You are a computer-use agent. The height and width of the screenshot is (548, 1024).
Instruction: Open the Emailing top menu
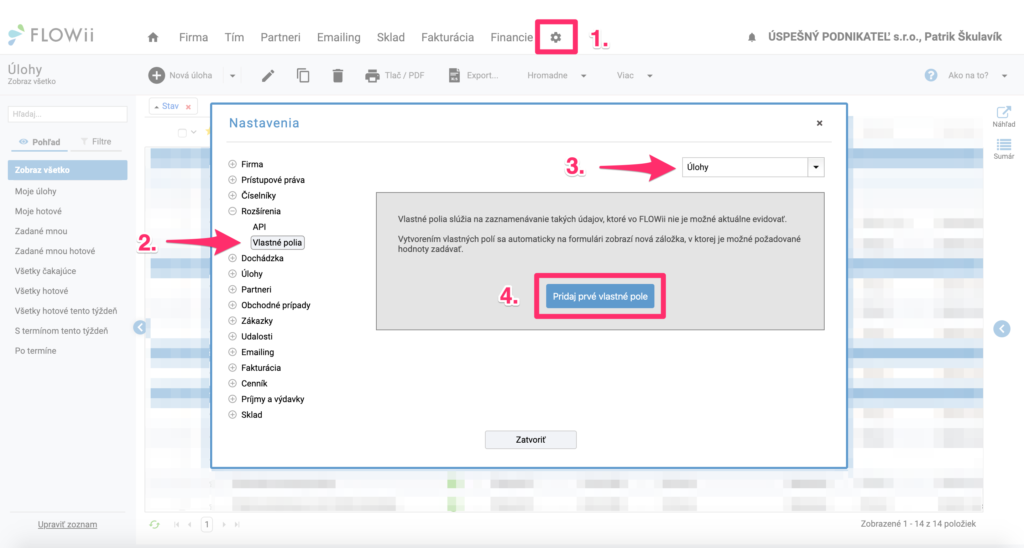tap(338, 37)
